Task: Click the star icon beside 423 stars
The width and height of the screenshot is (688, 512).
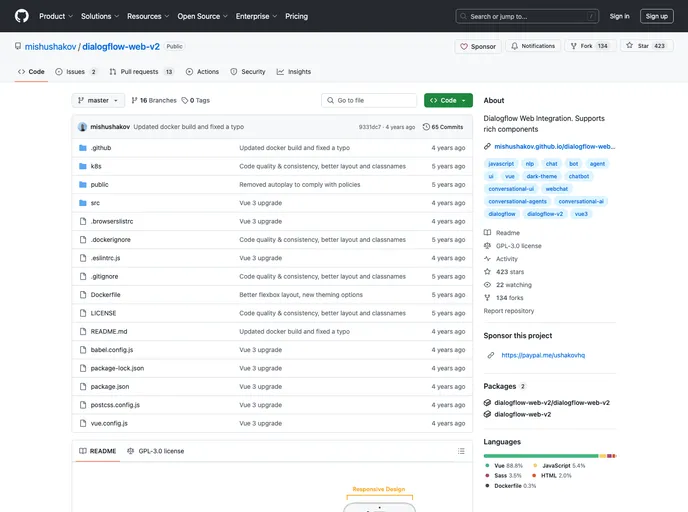Action: tap(487, 272)
